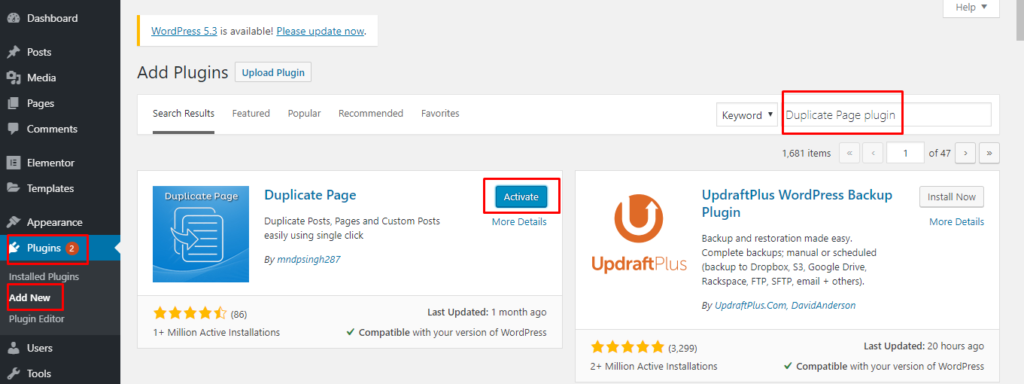Click Install Now for UpdraftPlus
Viewport: 1024px width, 384px height.
952,197
